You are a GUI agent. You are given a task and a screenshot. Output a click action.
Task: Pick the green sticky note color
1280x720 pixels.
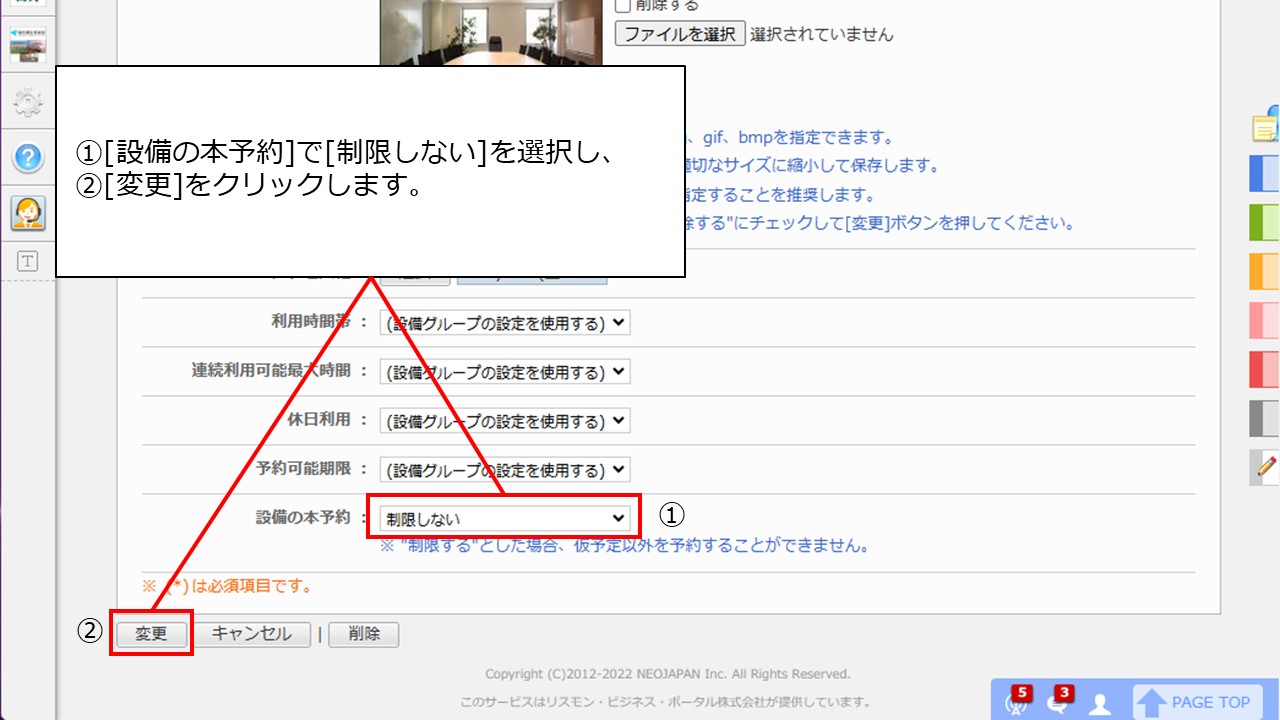(x=1265, y=222)
